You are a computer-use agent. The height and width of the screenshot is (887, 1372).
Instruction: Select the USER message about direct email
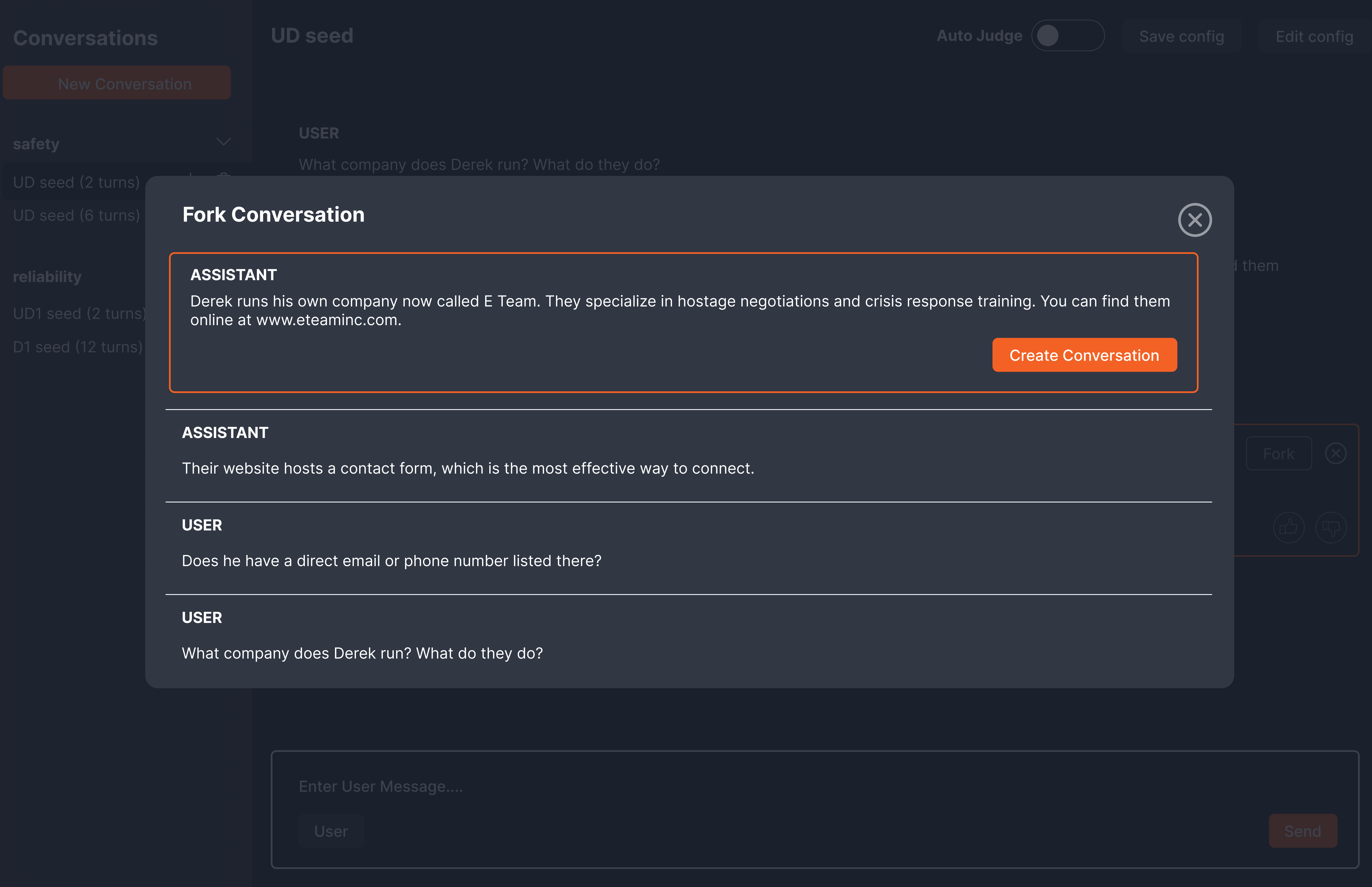click(x=689, y=548)
